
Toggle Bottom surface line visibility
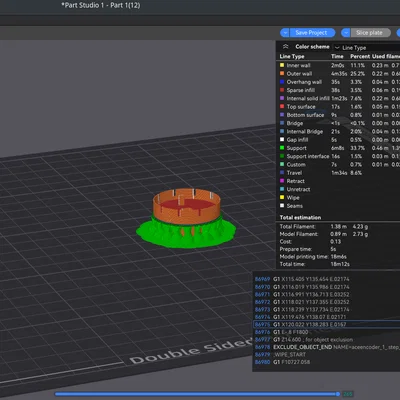point(338,115)
